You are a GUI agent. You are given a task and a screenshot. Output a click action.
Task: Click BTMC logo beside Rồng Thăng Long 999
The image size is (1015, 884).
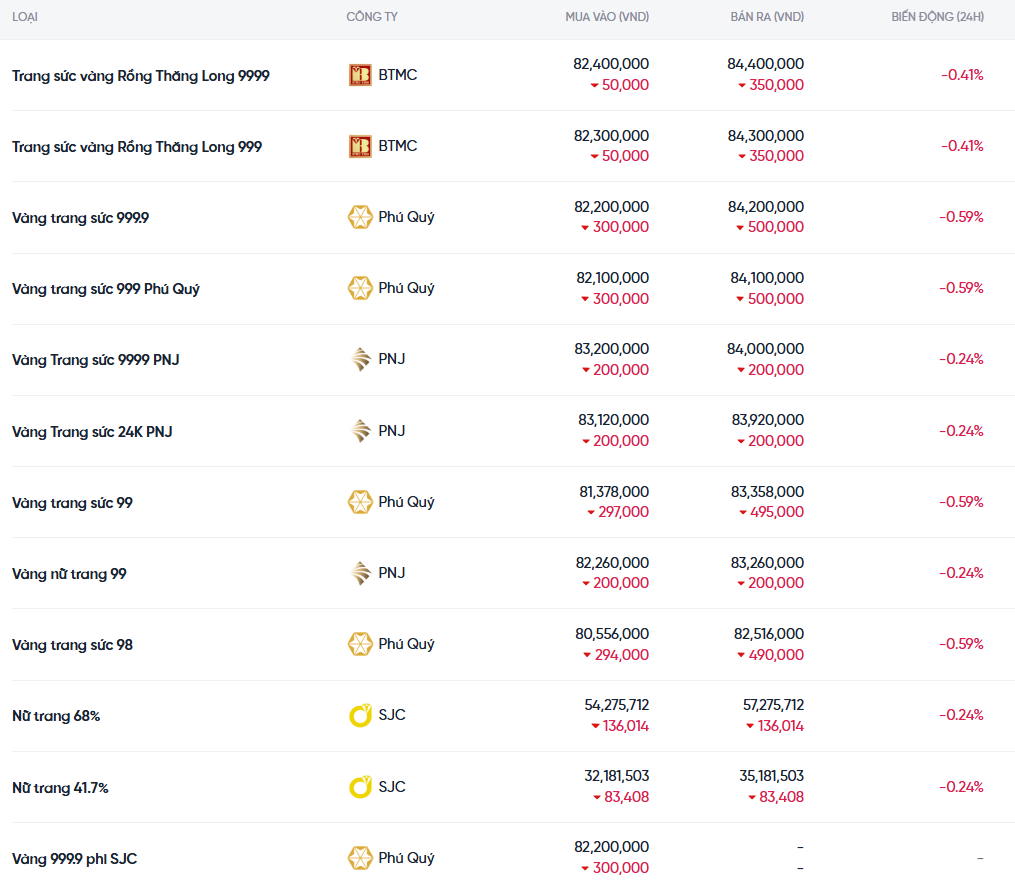point(360,146)
